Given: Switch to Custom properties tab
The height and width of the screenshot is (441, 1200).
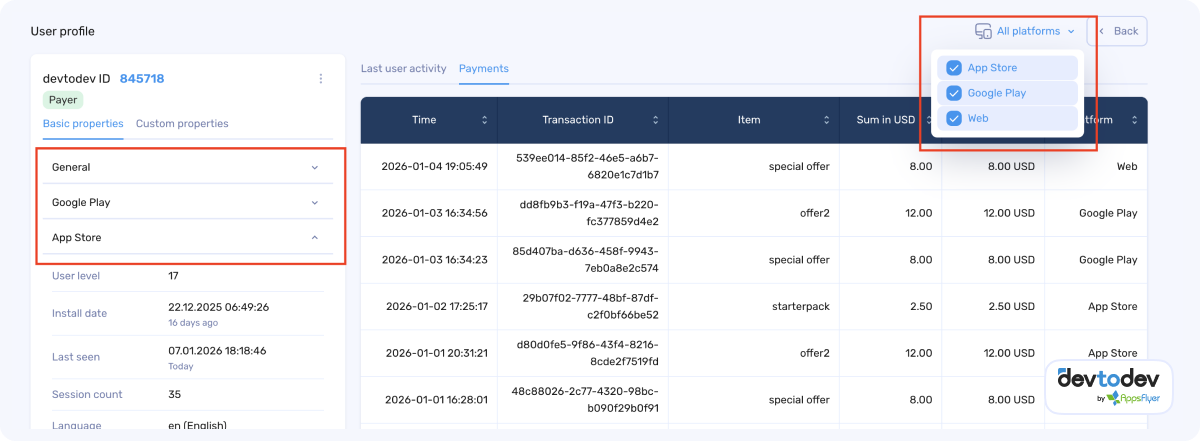Looking at the screenshot, I should (182, 124).
